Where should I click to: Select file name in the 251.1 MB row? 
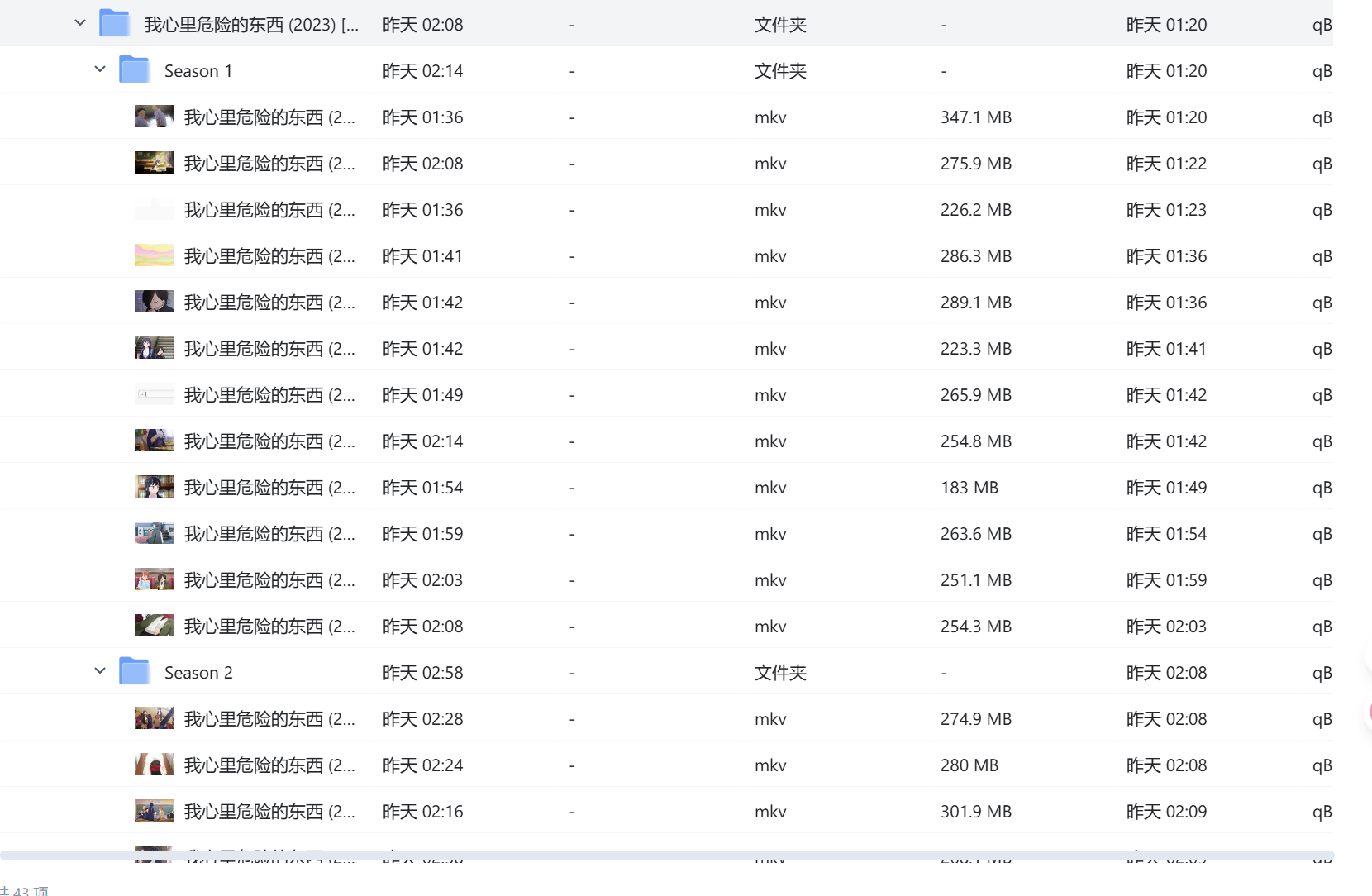pos(269,580)
